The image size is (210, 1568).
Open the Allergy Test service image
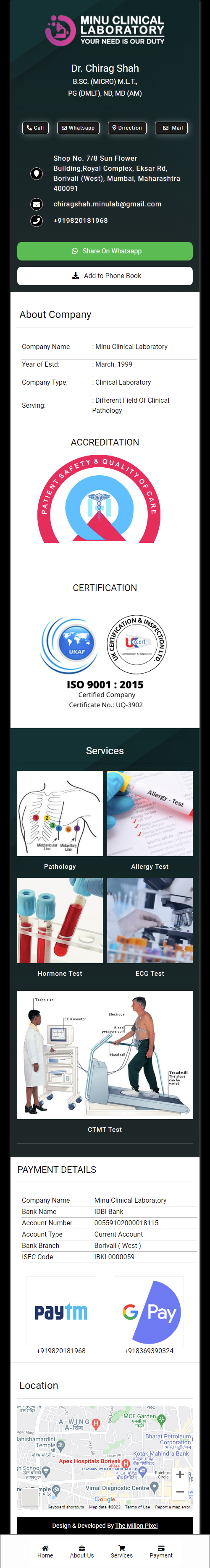tap(150, 813)
